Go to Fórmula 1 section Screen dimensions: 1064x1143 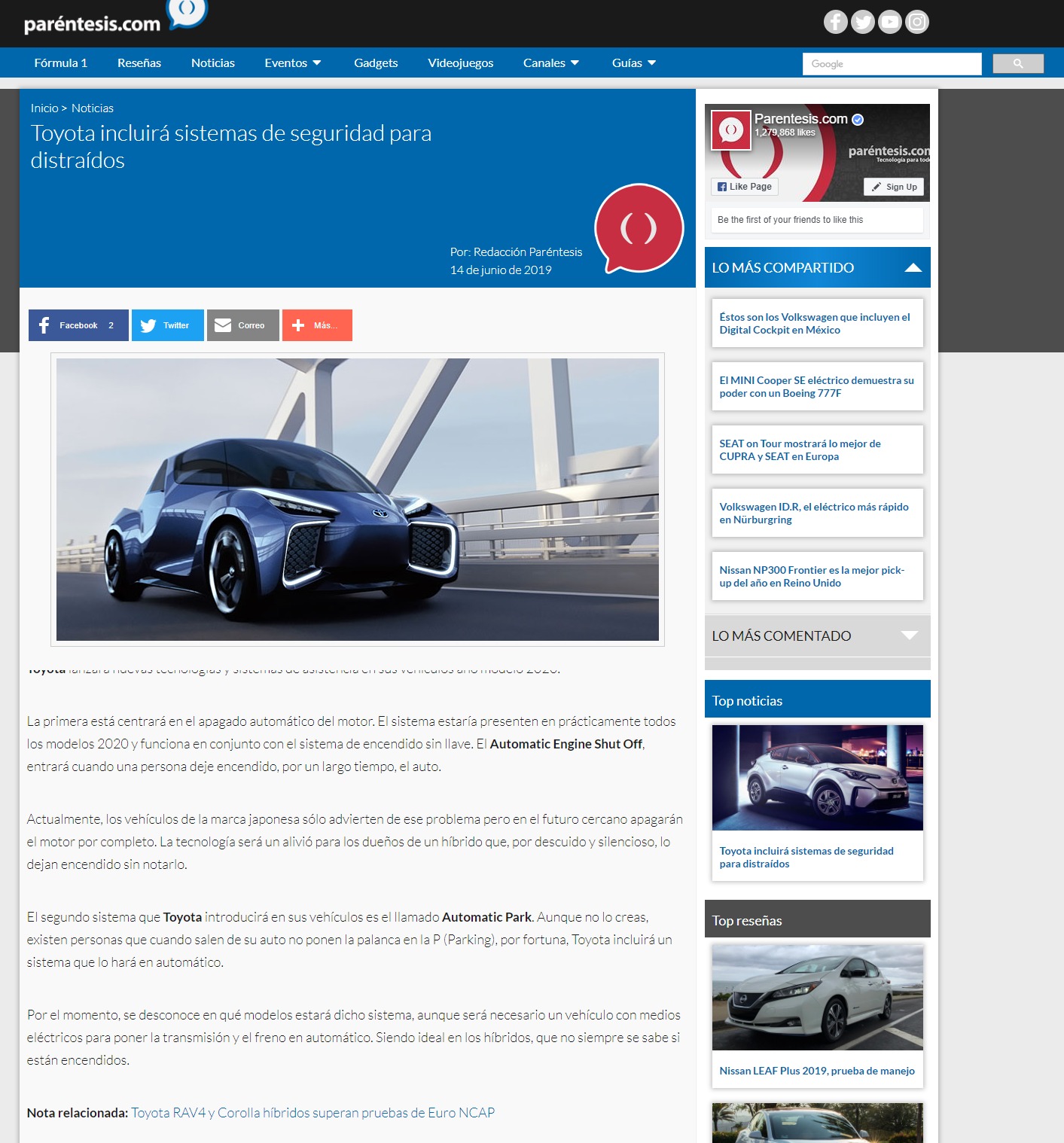[61, 63]
